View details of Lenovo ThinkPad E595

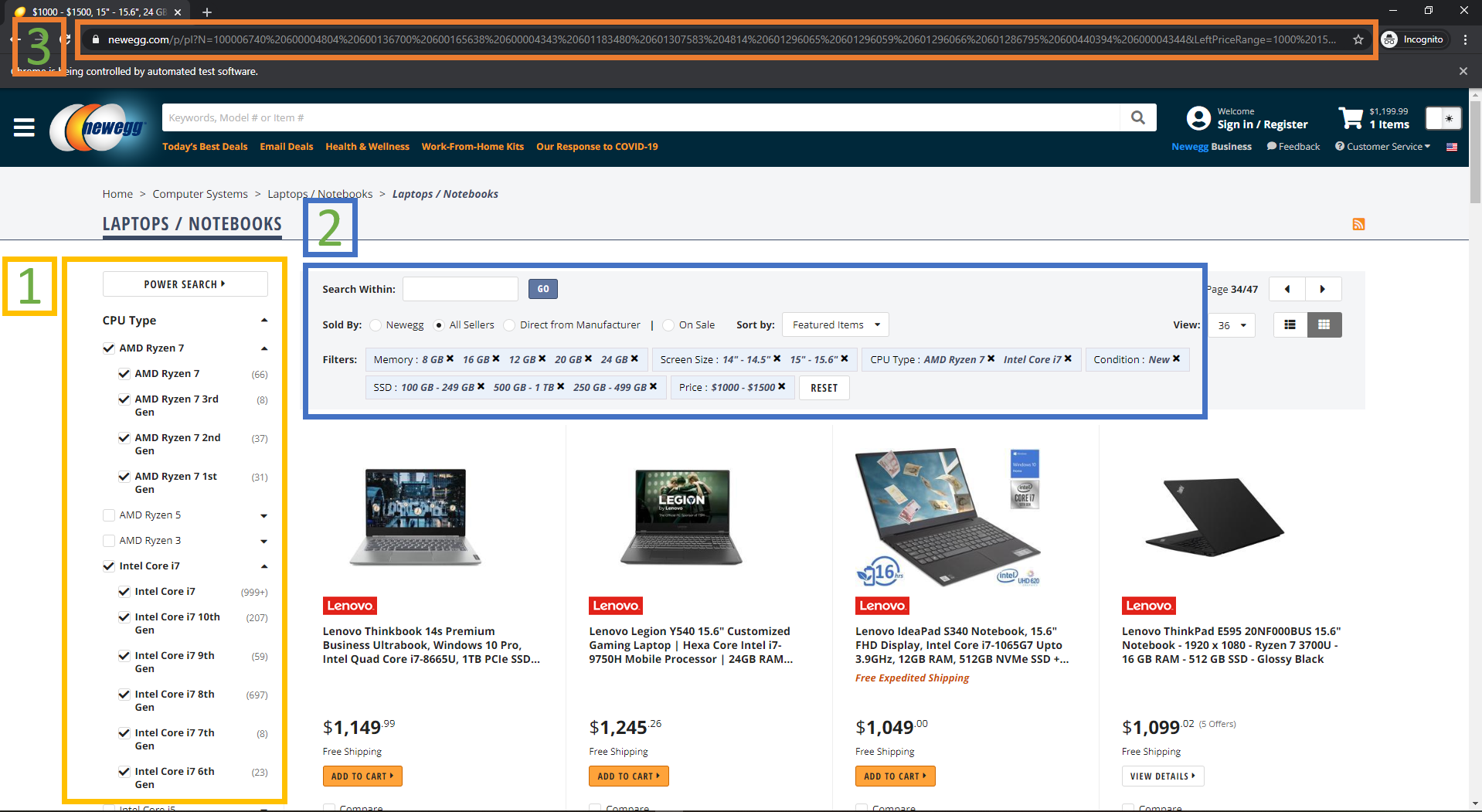1163,776
